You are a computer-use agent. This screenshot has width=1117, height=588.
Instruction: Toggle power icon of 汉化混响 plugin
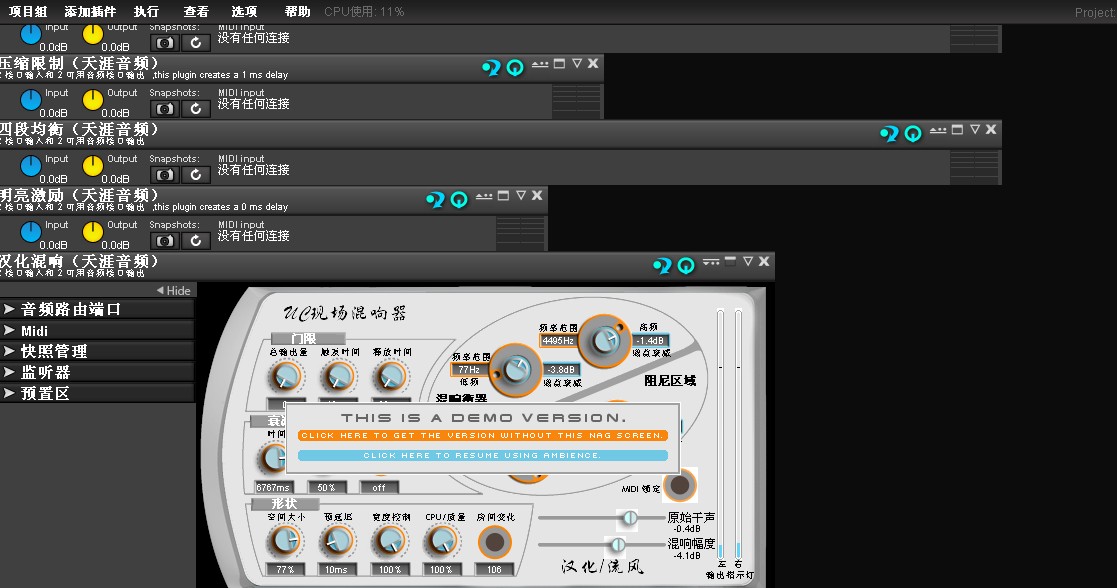686,266
